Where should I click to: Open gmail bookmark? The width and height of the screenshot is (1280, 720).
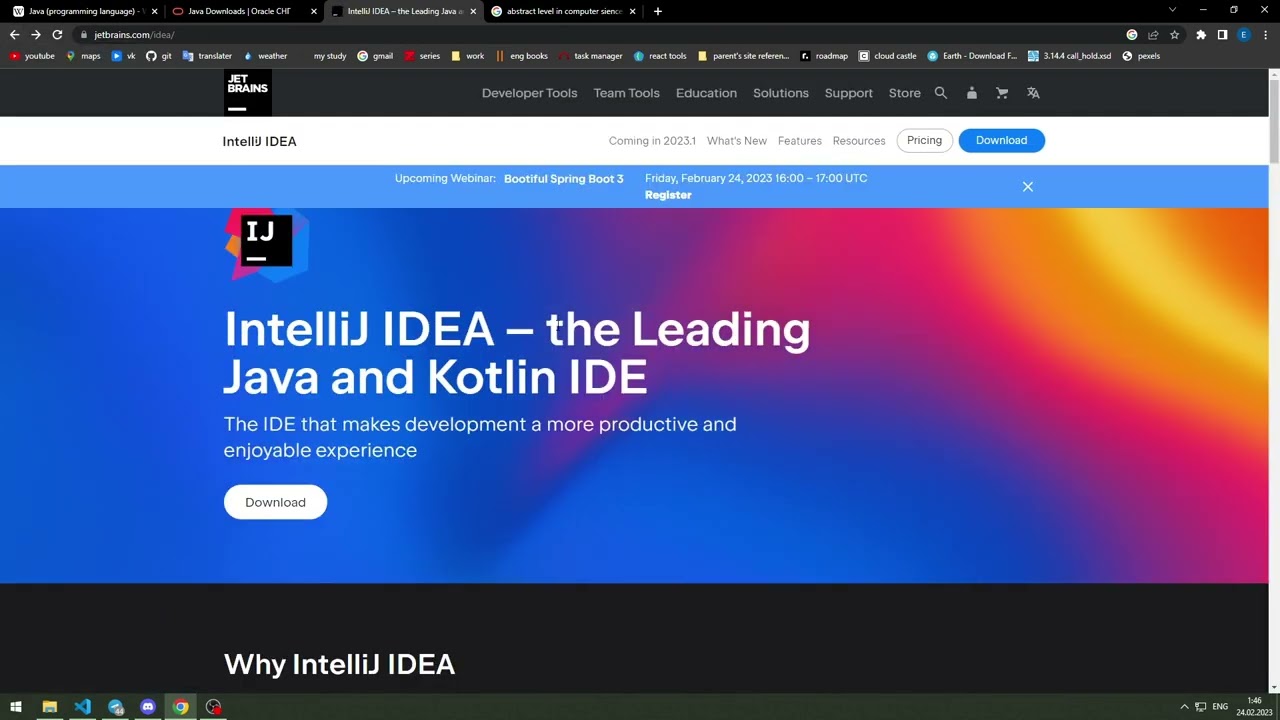point(375,56)
